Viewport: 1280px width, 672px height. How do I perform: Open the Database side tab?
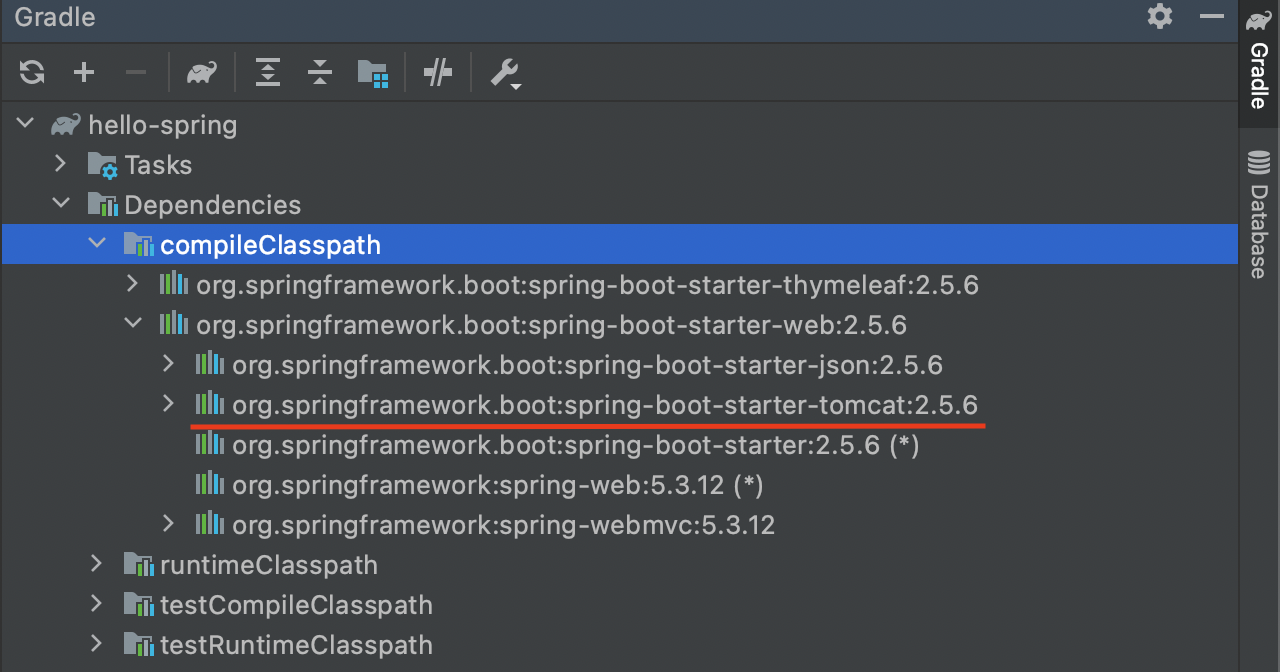1259,215
